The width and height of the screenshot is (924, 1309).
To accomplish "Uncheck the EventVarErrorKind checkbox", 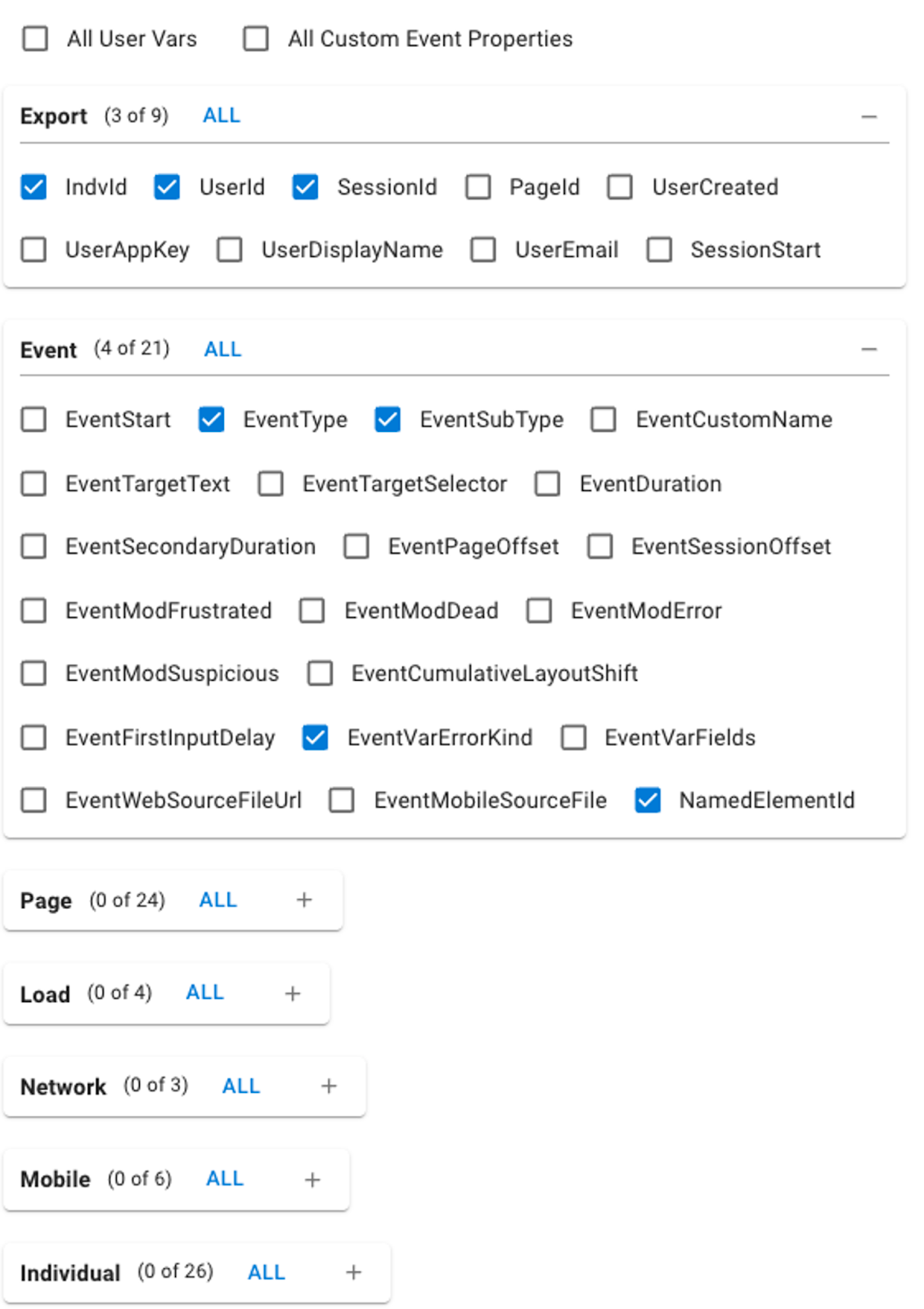I will (315, 737).
